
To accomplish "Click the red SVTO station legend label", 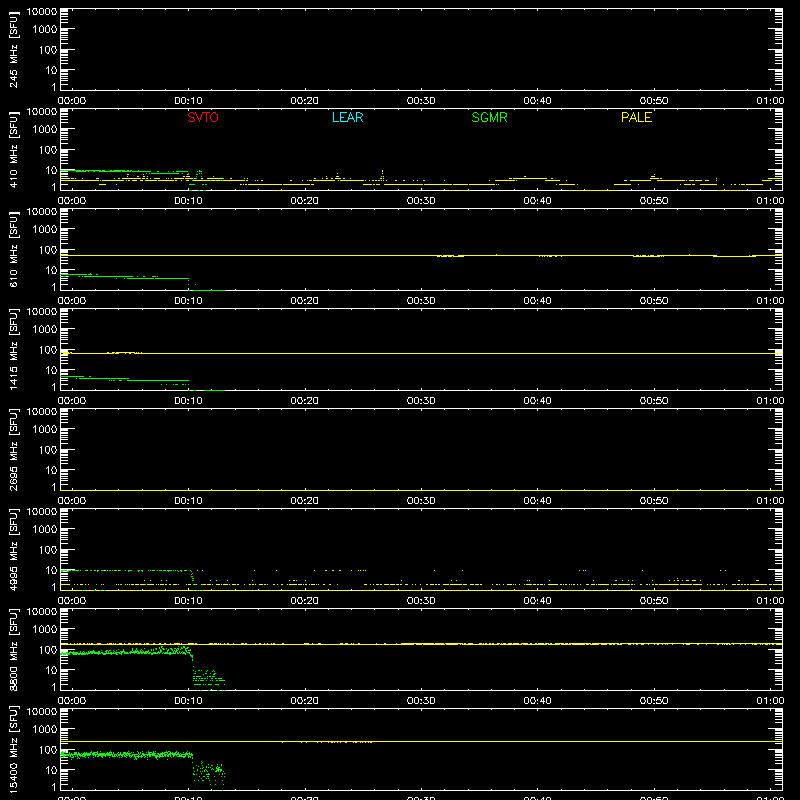I will [x=203, y=117].
